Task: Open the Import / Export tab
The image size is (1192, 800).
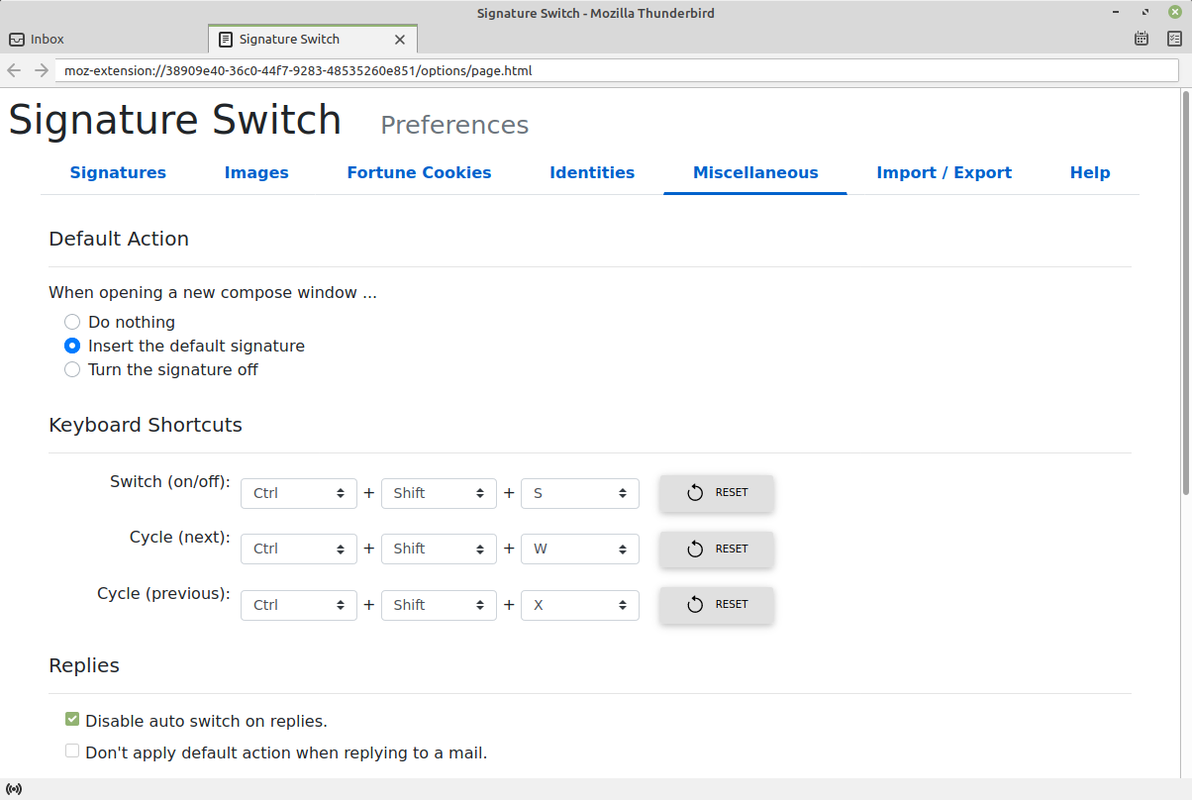Action: coord(943,173)
